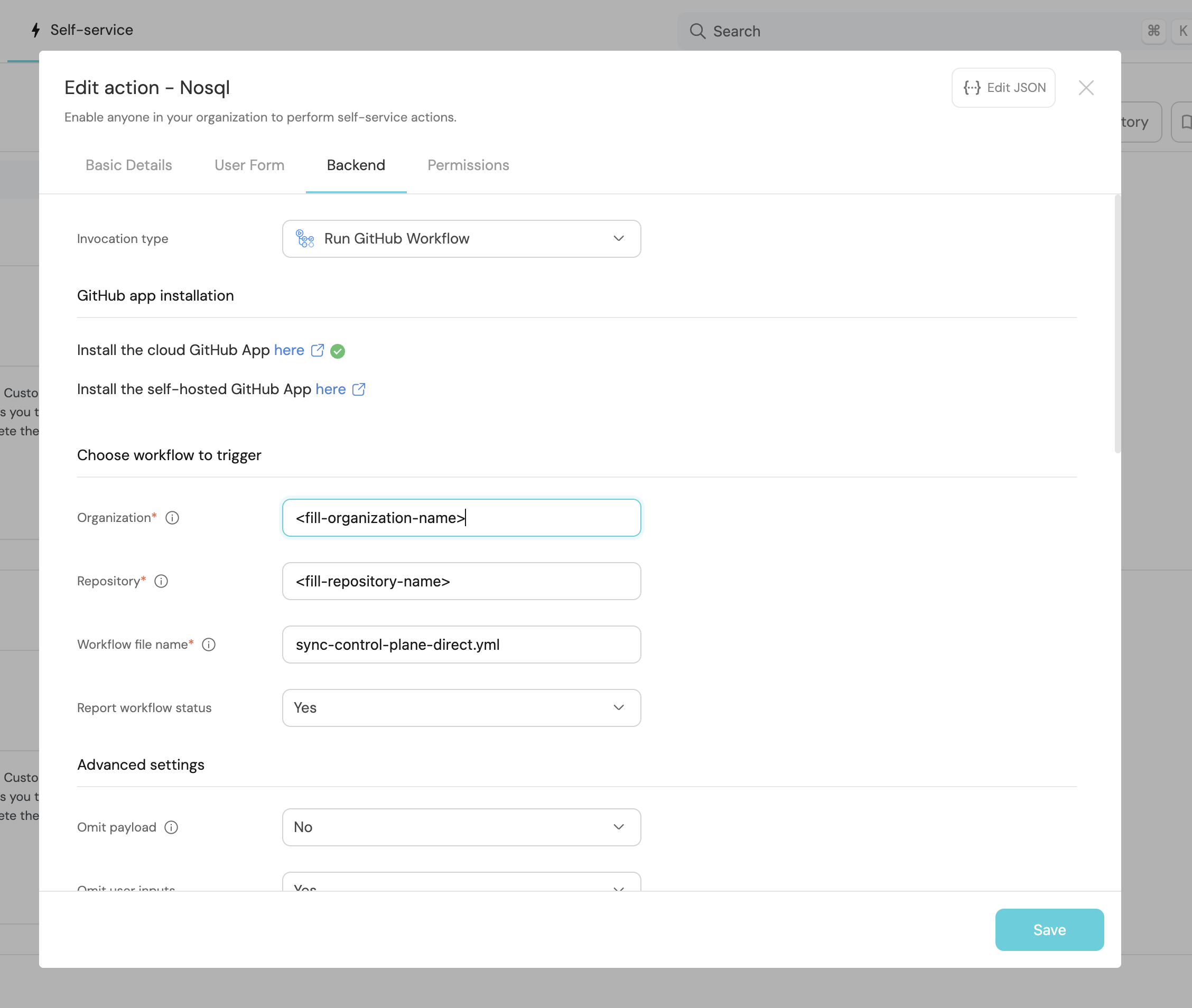Click the Repository name input field
Image resolution: width=1192 pixels, height=1008 pixels.
click(x=461, y=581)
